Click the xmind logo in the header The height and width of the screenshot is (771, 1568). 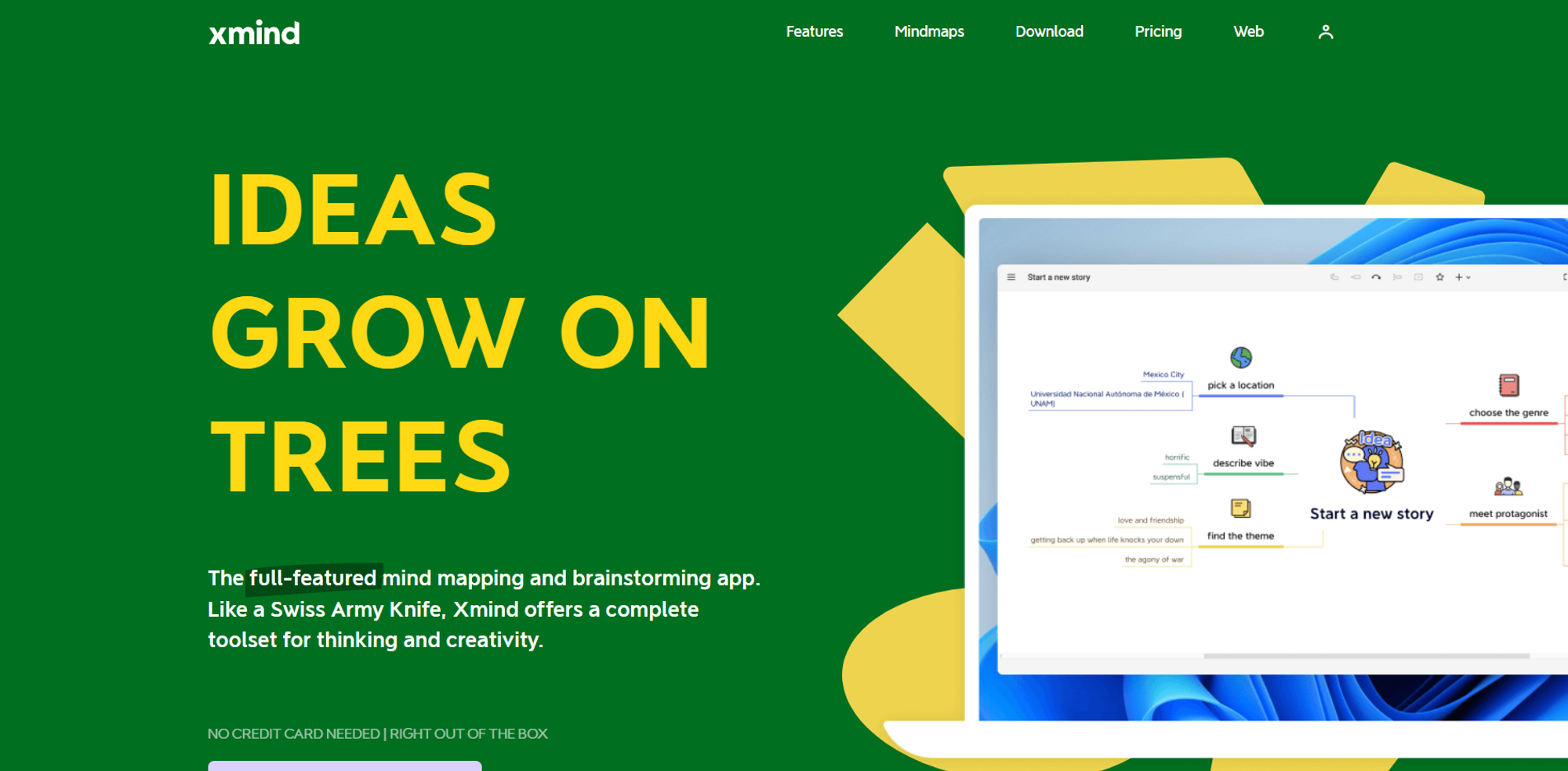(x=254, y=33)
